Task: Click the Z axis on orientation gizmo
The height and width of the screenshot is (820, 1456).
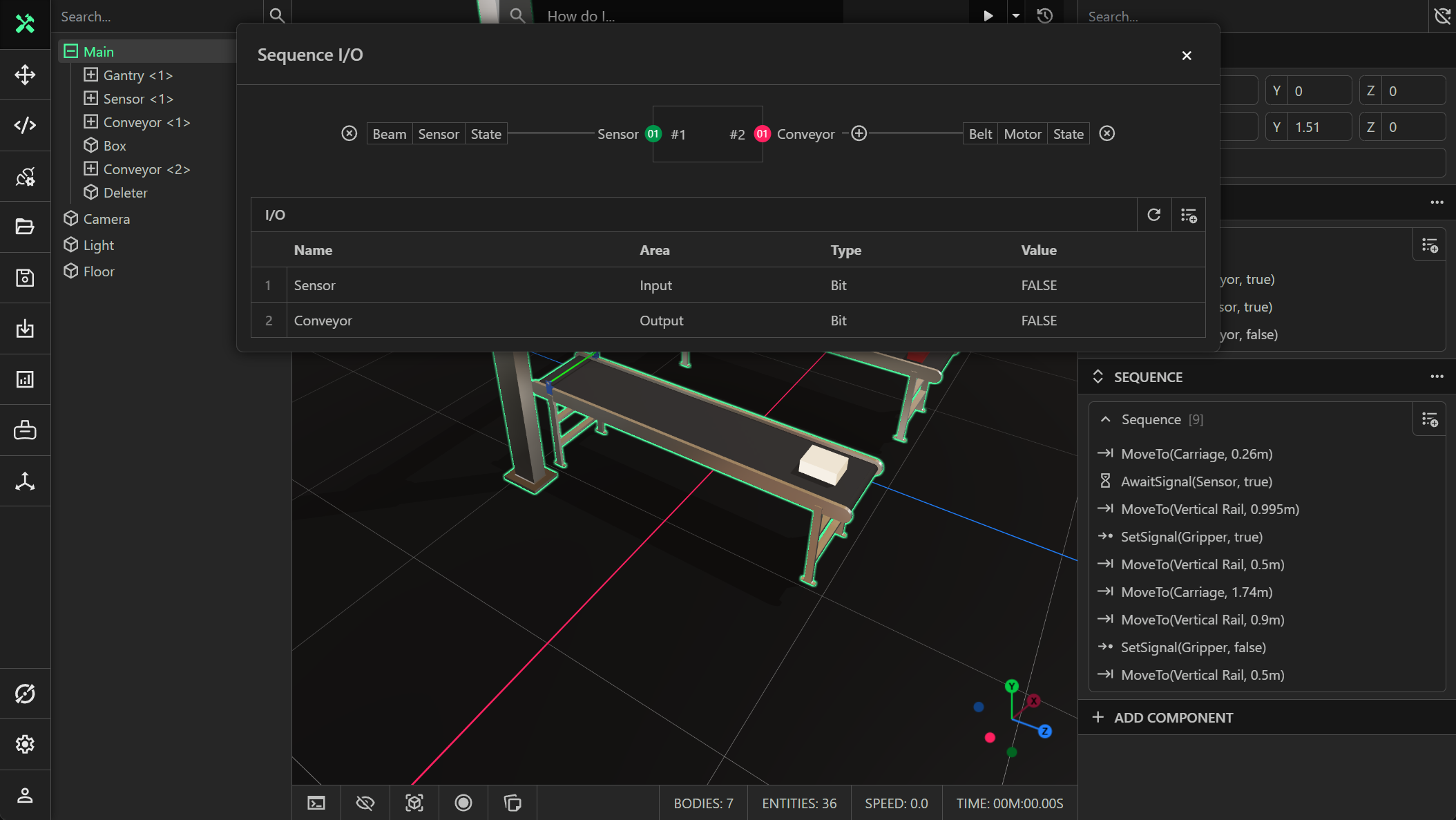Action: pos(1045,731)
